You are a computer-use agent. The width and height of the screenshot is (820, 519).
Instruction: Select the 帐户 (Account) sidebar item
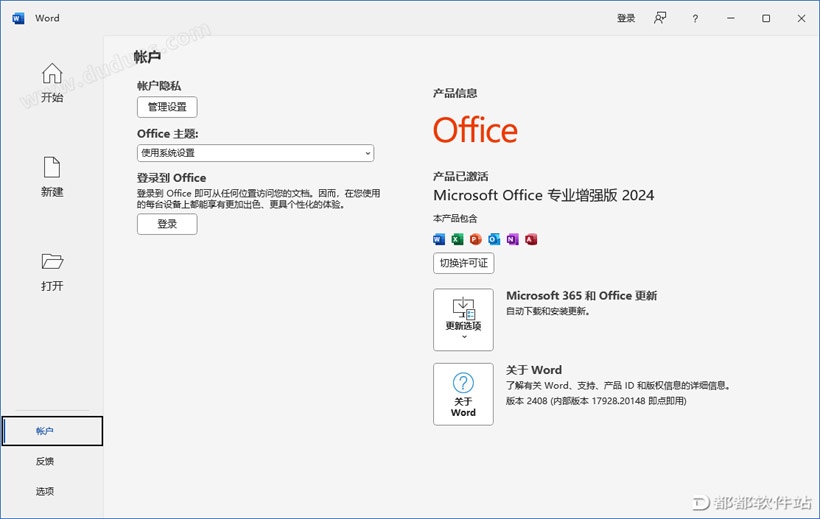coord(52,431)
